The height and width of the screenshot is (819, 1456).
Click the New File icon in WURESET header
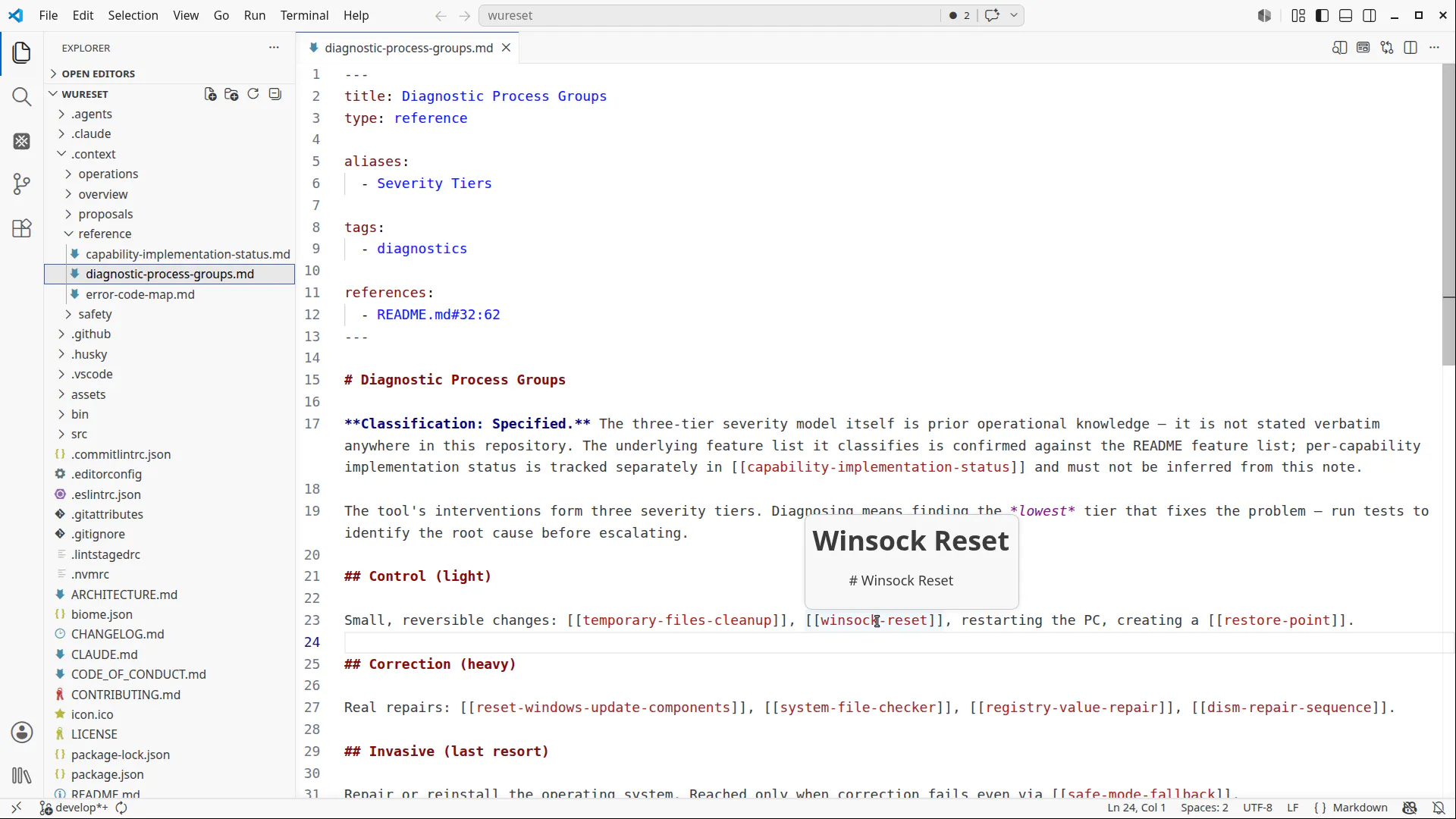pos(210,94)
